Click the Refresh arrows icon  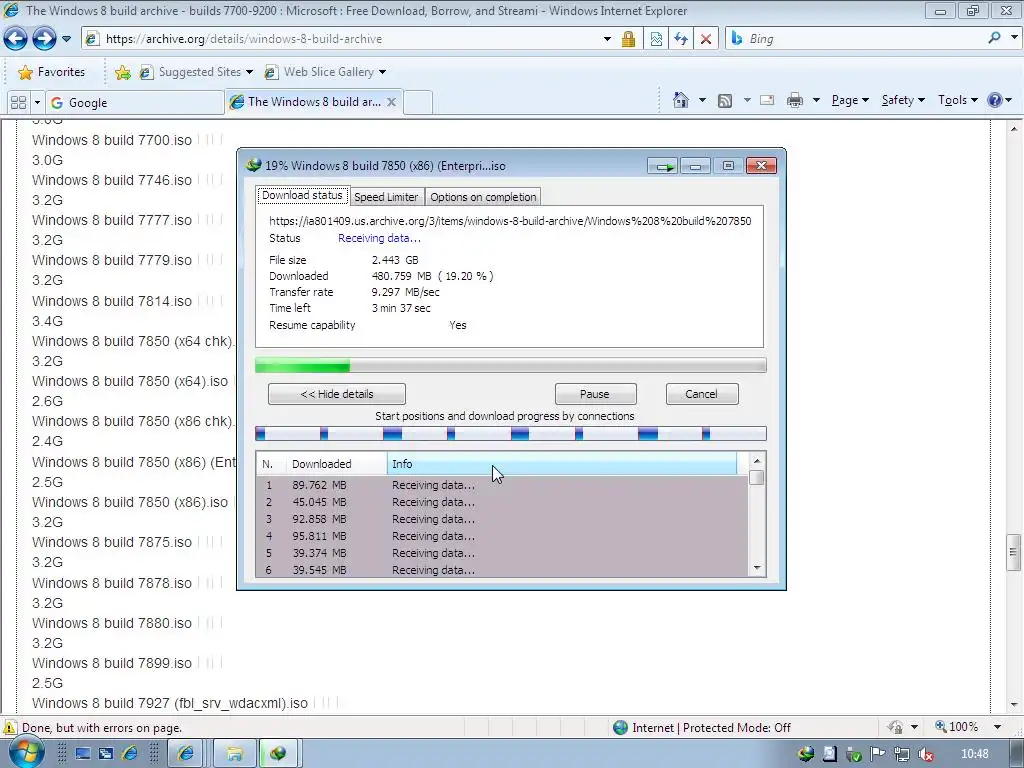[x=681, y=39]
